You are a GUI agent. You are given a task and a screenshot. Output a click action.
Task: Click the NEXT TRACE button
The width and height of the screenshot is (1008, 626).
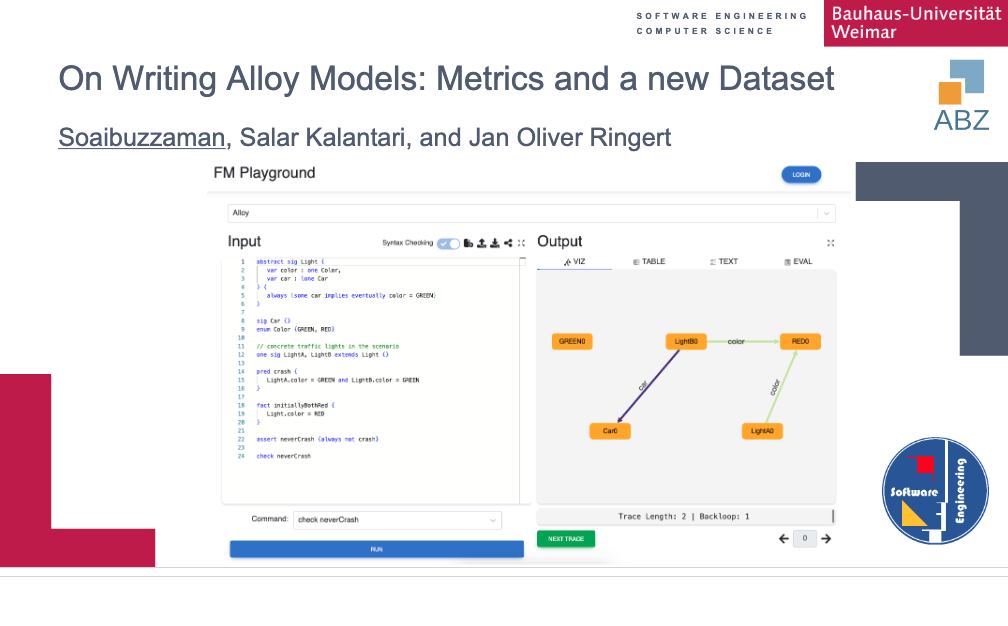click(x=565, y=538)
